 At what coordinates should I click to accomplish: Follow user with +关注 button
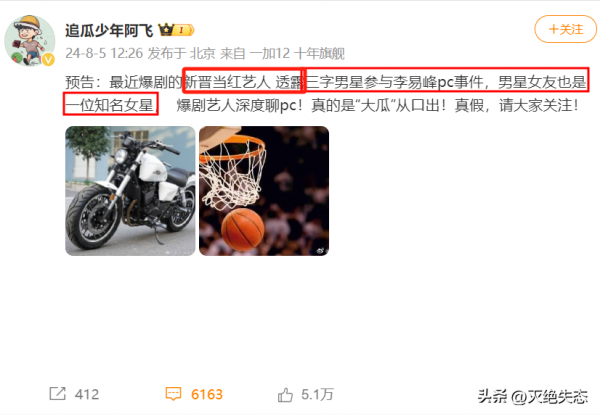click(566, 29)
